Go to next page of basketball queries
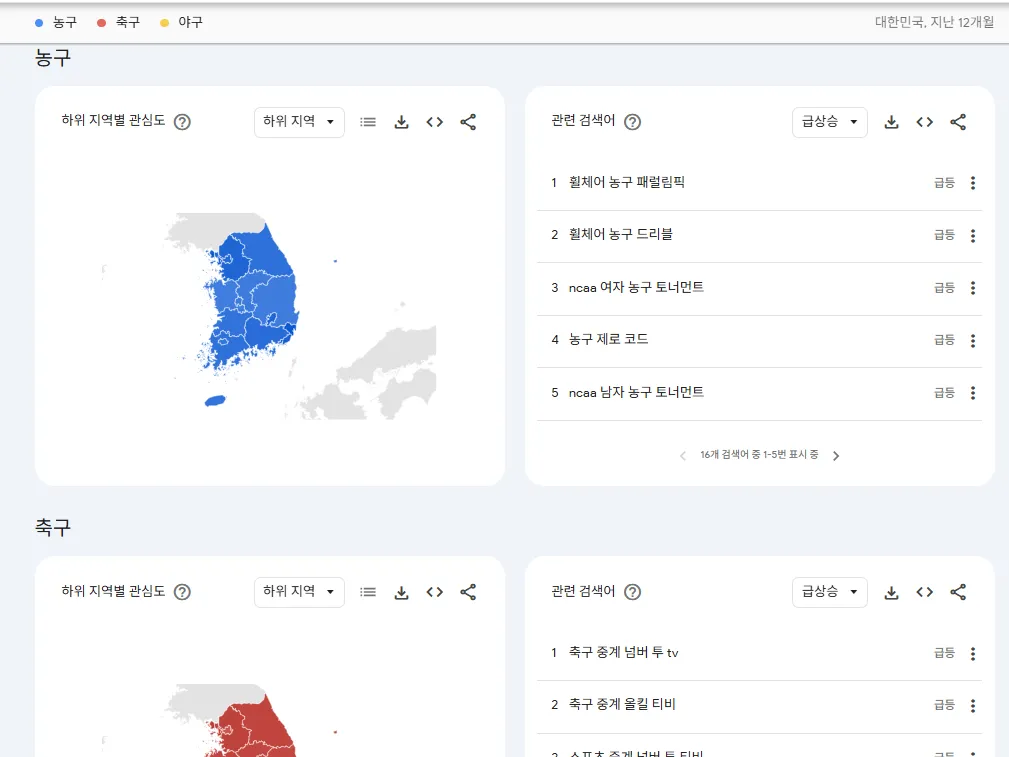Image resolution: width=1009 pixels, height=757 pixels. coord(836,456)
